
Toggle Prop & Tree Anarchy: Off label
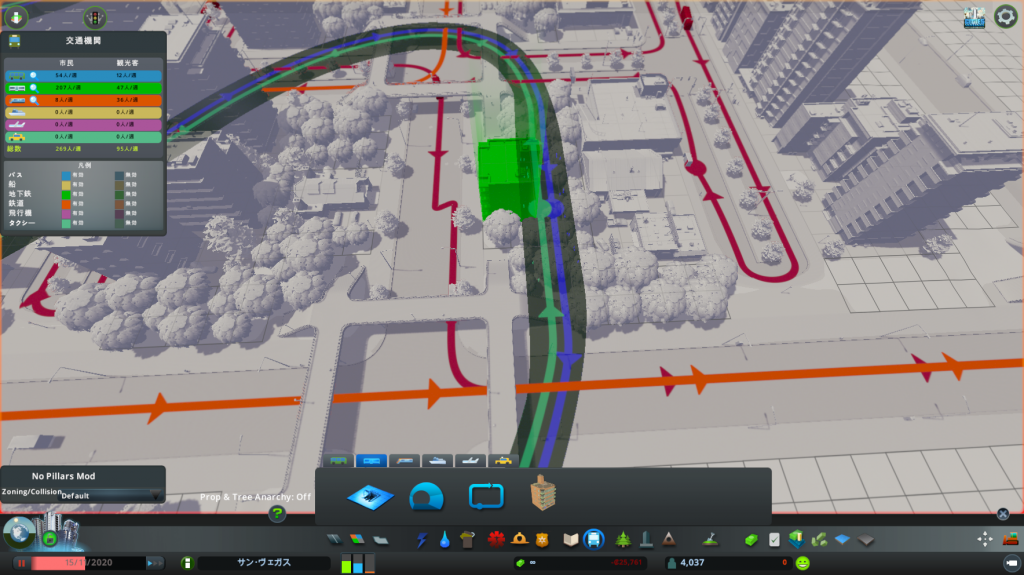pyautogui.click(x=255, y=497)
